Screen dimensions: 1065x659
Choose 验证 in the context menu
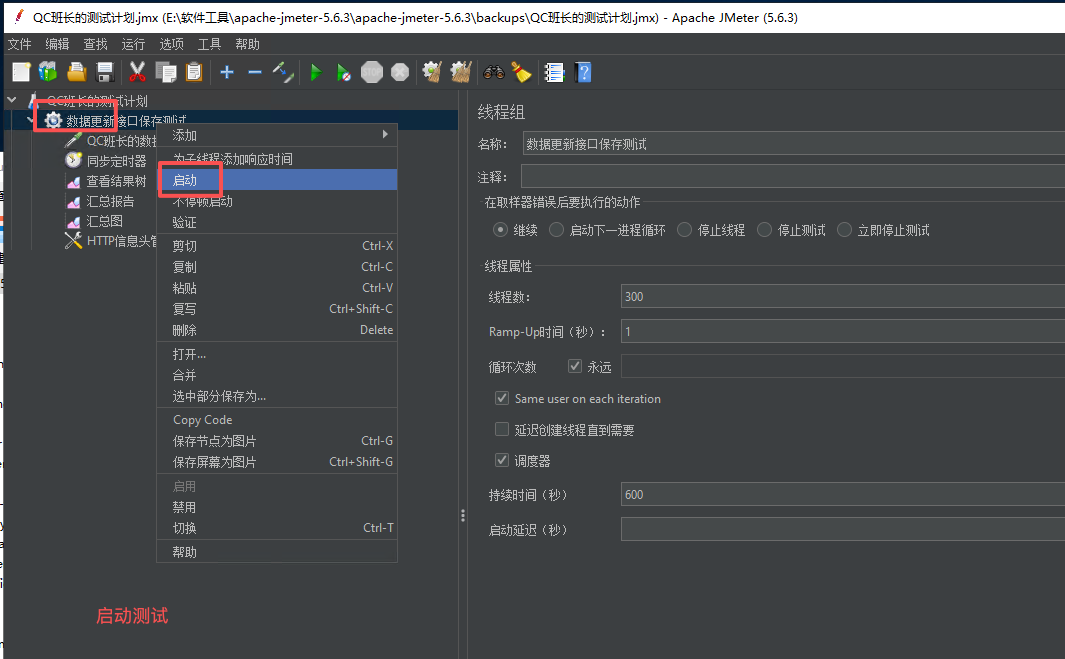(x=277, y=222)
